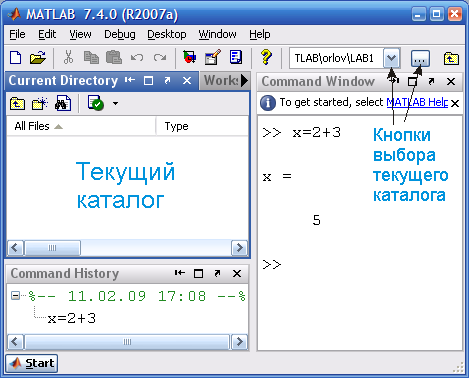This screenshot has height=378, width=469.
Task: Create a new M-file with toolbar icon
Action: tap(15, 58)
